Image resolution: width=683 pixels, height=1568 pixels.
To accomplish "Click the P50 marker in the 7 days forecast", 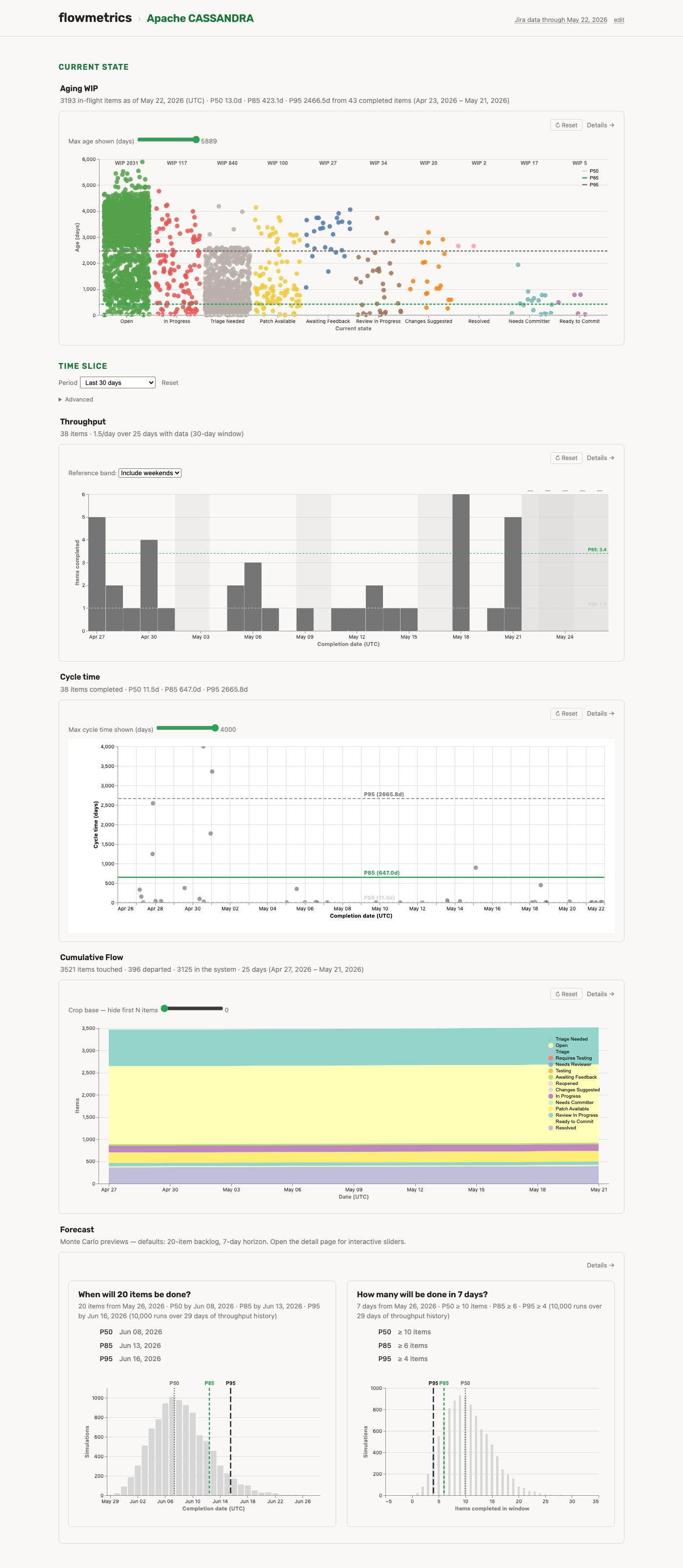I will coord(465,1384).
